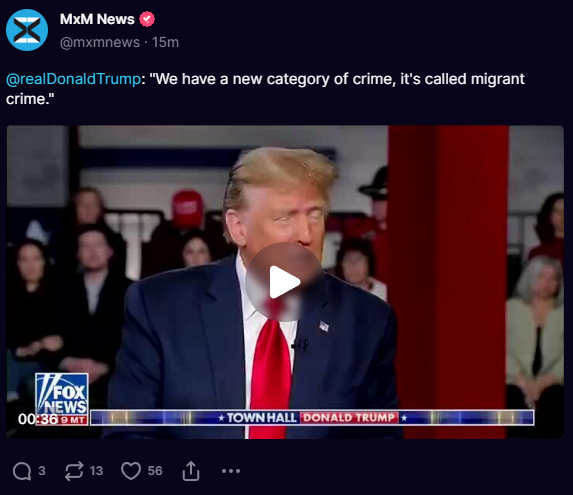Open the @realDonaldTrump mention link
The height and width of the screenshot is (495, 573).
tap(73, 79)
